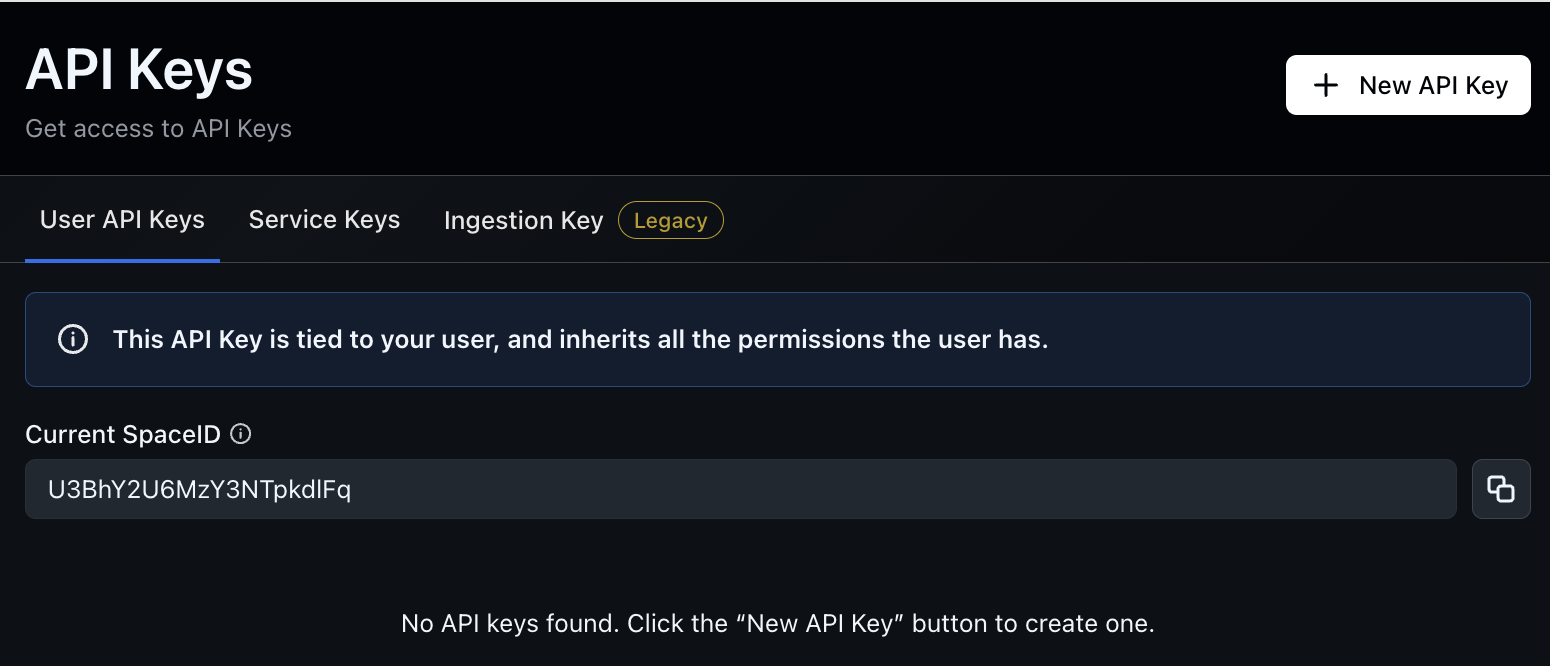Open the Service Keys tab

pyautogui.click(x=324, y=220)
